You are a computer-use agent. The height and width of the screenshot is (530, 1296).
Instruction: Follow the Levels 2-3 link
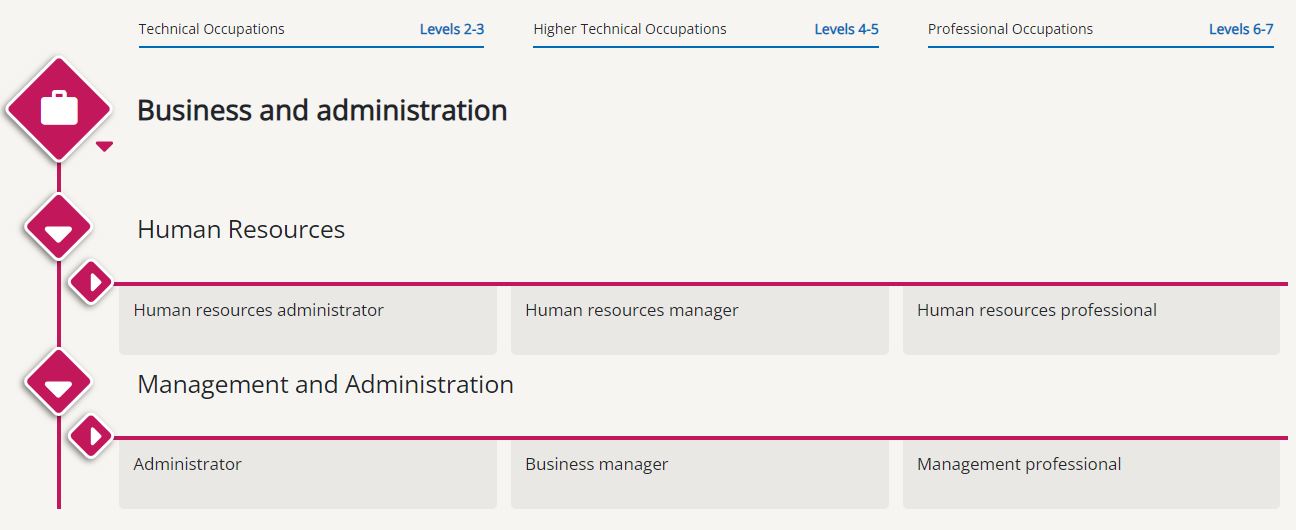click(x=452, y=29)
